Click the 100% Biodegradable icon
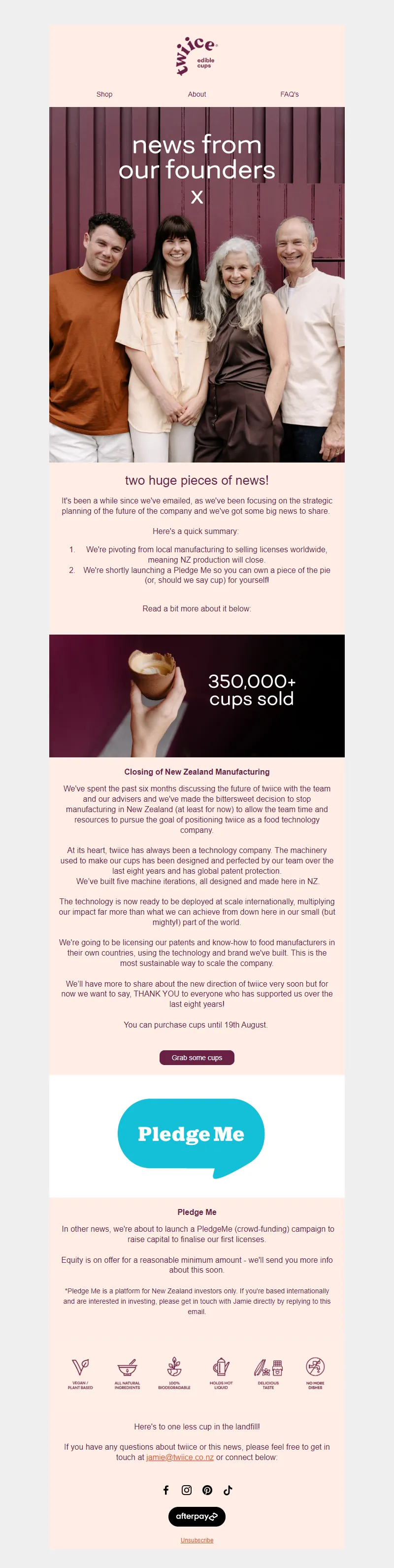This screenshot has width=394, height=1568. [174, 1372]
